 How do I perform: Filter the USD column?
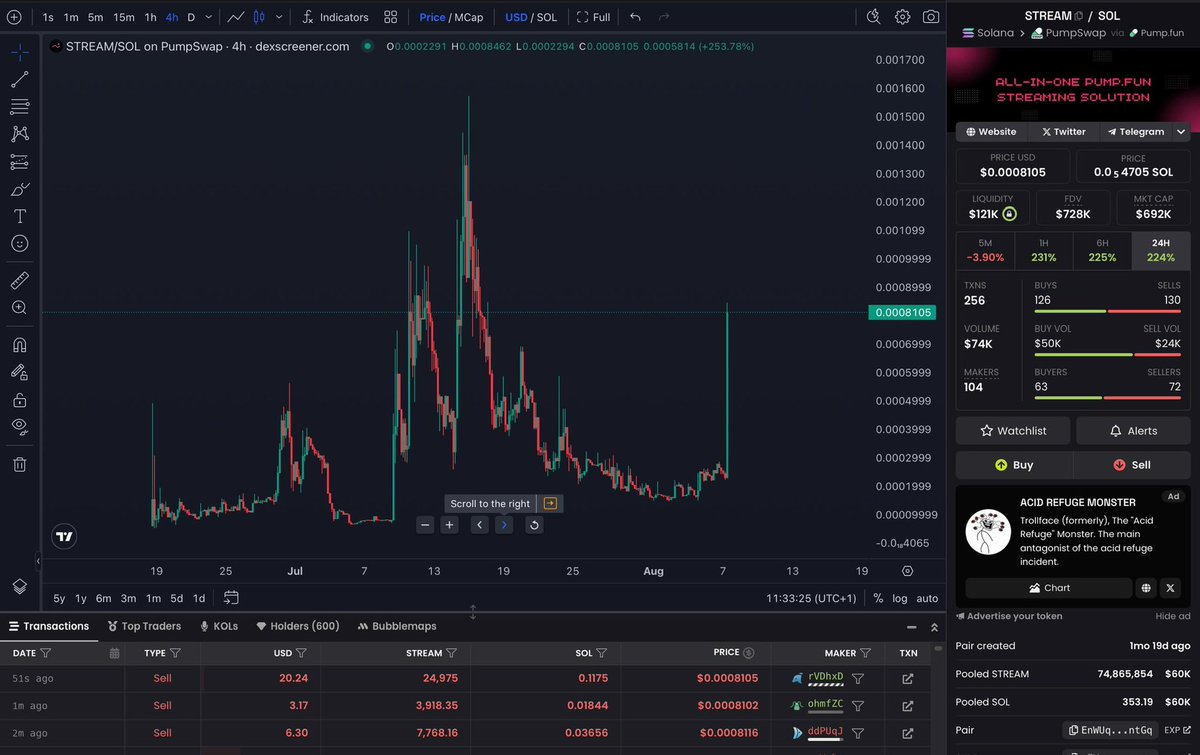(301, 653)
